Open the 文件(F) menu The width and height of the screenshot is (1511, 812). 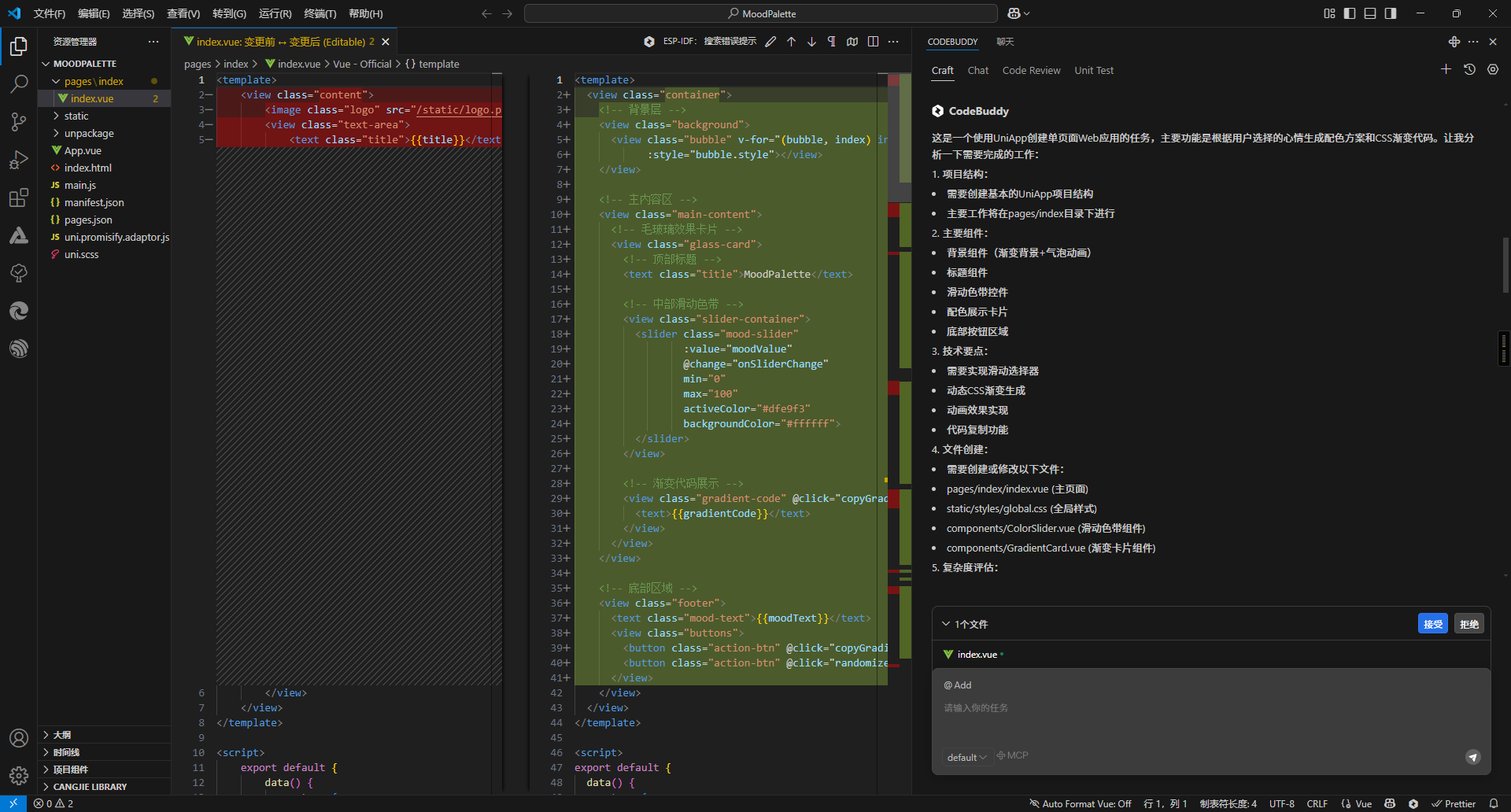50,13
